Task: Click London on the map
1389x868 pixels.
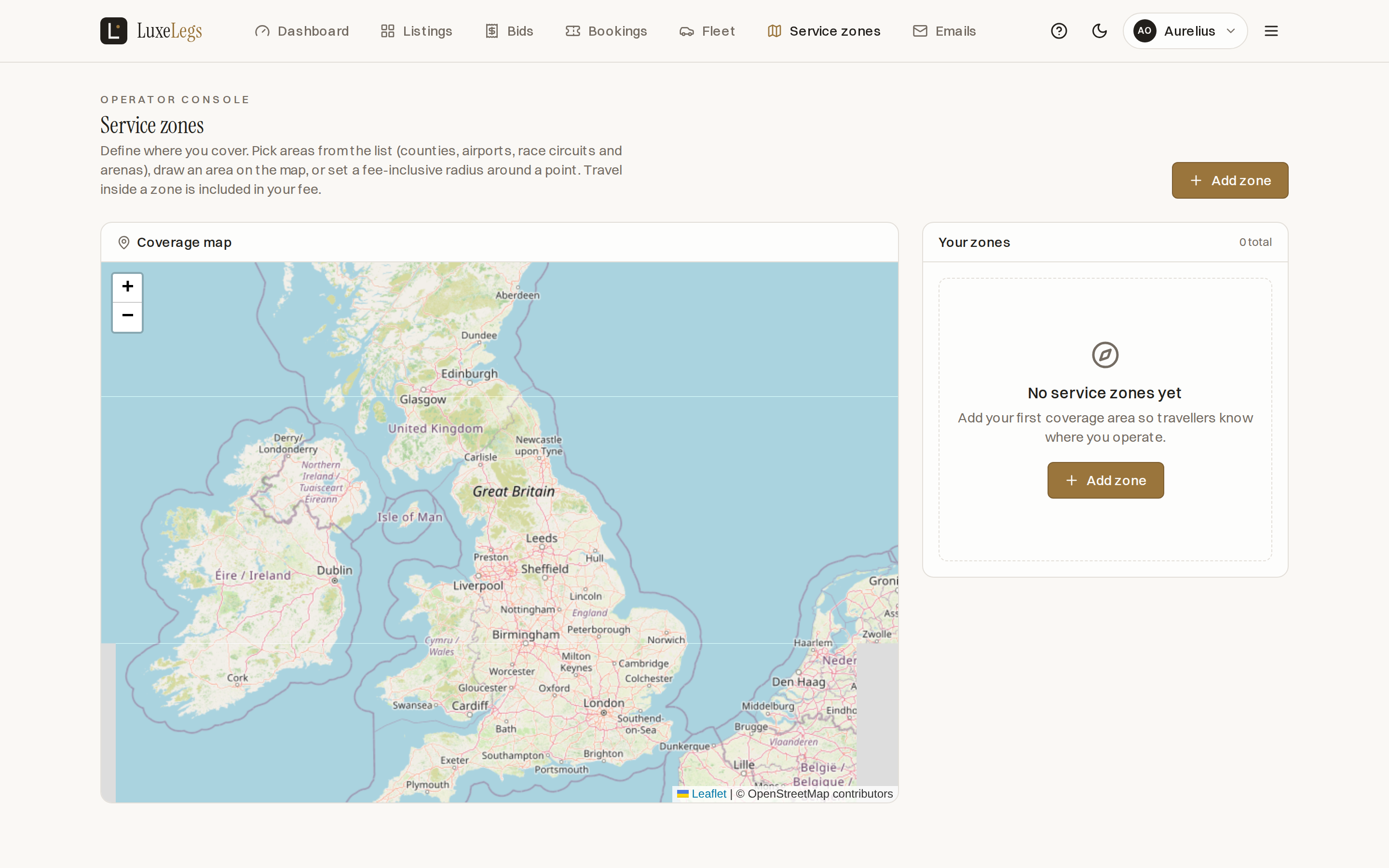Action: 604,703
